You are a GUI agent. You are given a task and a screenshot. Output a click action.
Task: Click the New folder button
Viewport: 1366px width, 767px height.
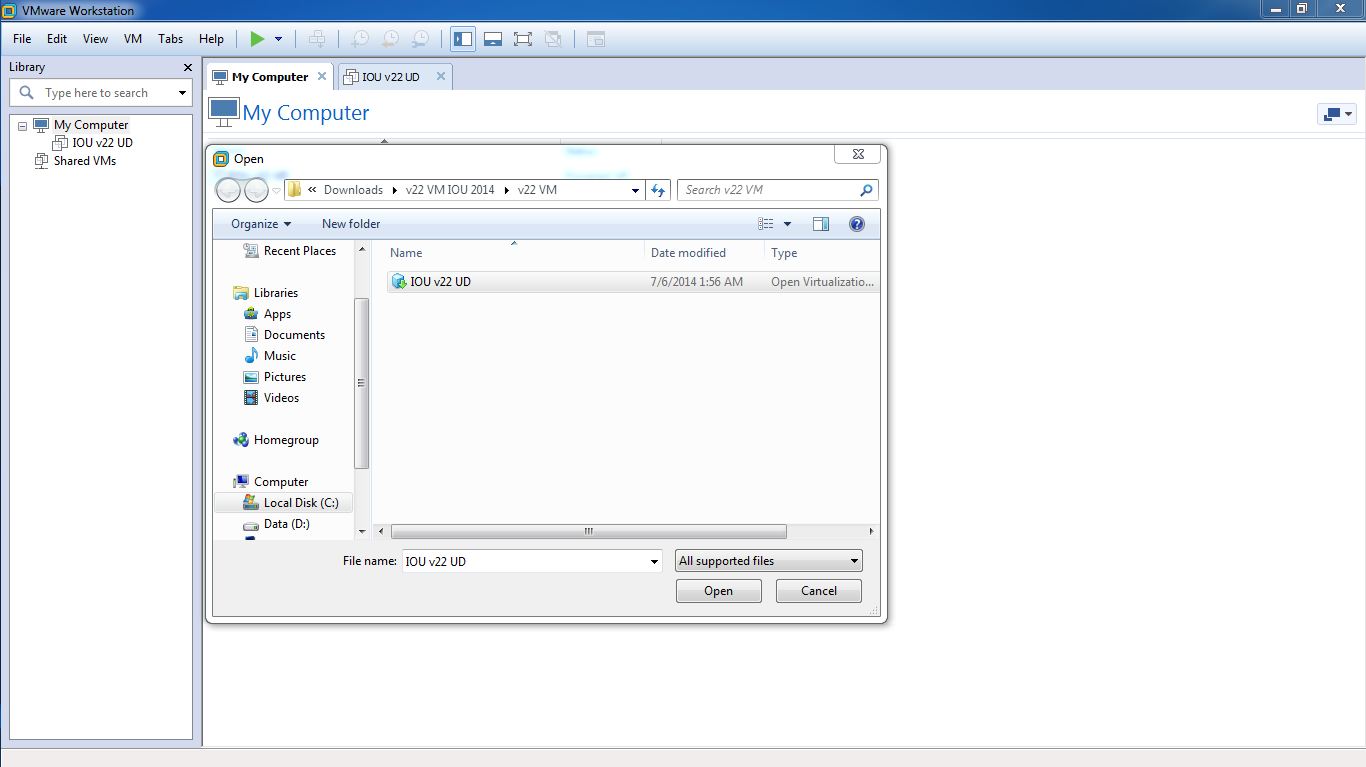pyautogui.click(x=351, y=224)
